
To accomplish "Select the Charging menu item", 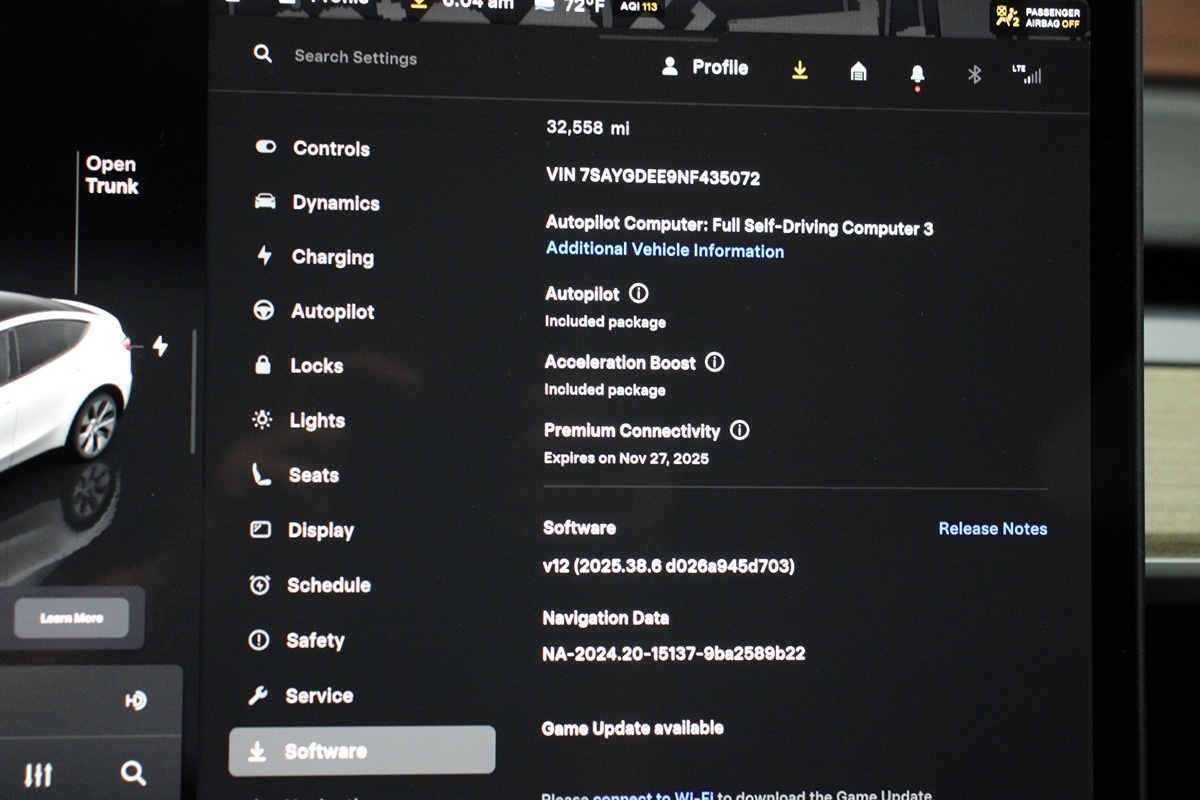I will point(331,257).
